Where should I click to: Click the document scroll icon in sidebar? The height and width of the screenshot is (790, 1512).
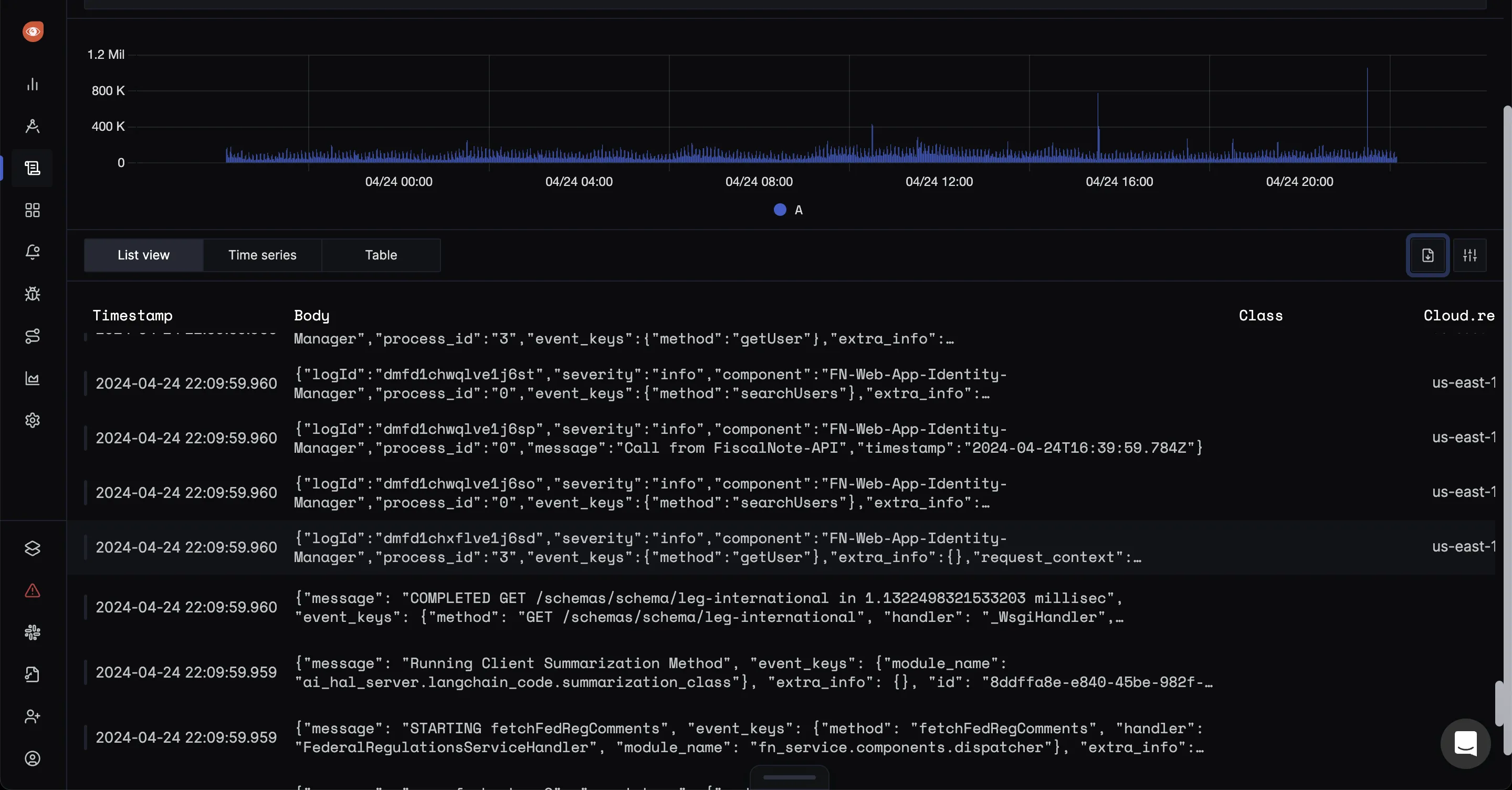pyautogui.click(x=32, y=674)
